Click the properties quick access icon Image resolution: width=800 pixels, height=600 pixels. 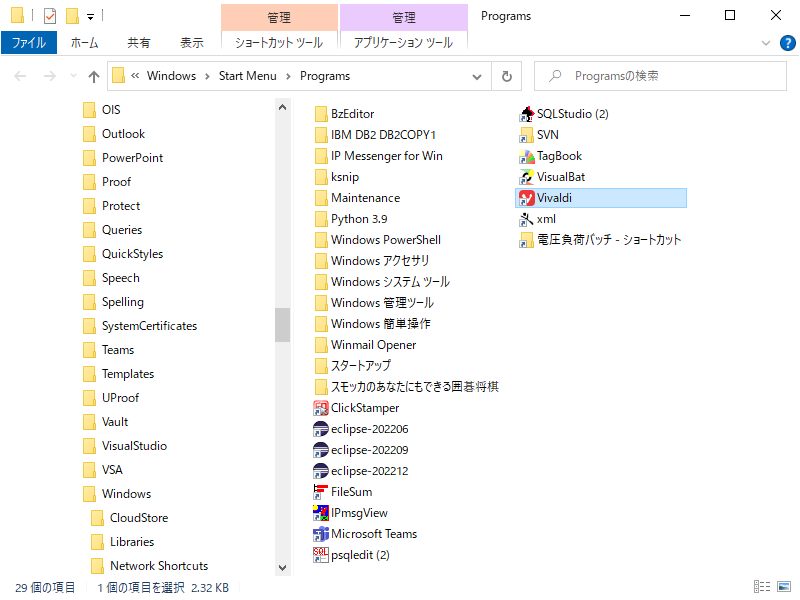click(49, 16)
